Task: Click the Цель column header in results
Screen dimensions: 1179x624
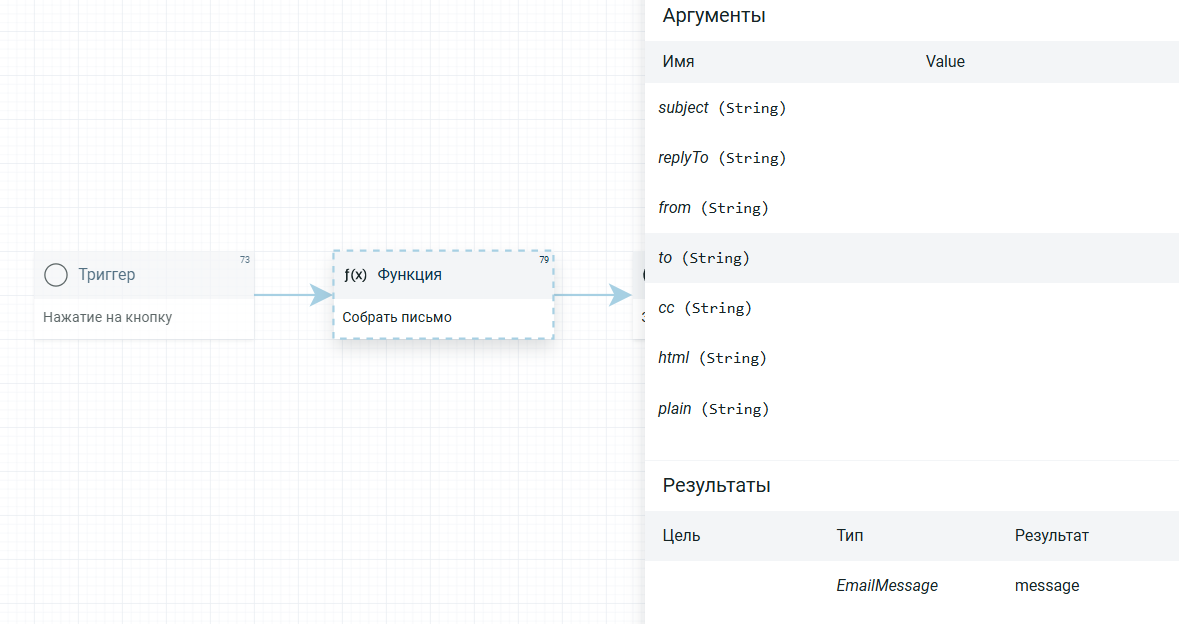Action: 681,536
